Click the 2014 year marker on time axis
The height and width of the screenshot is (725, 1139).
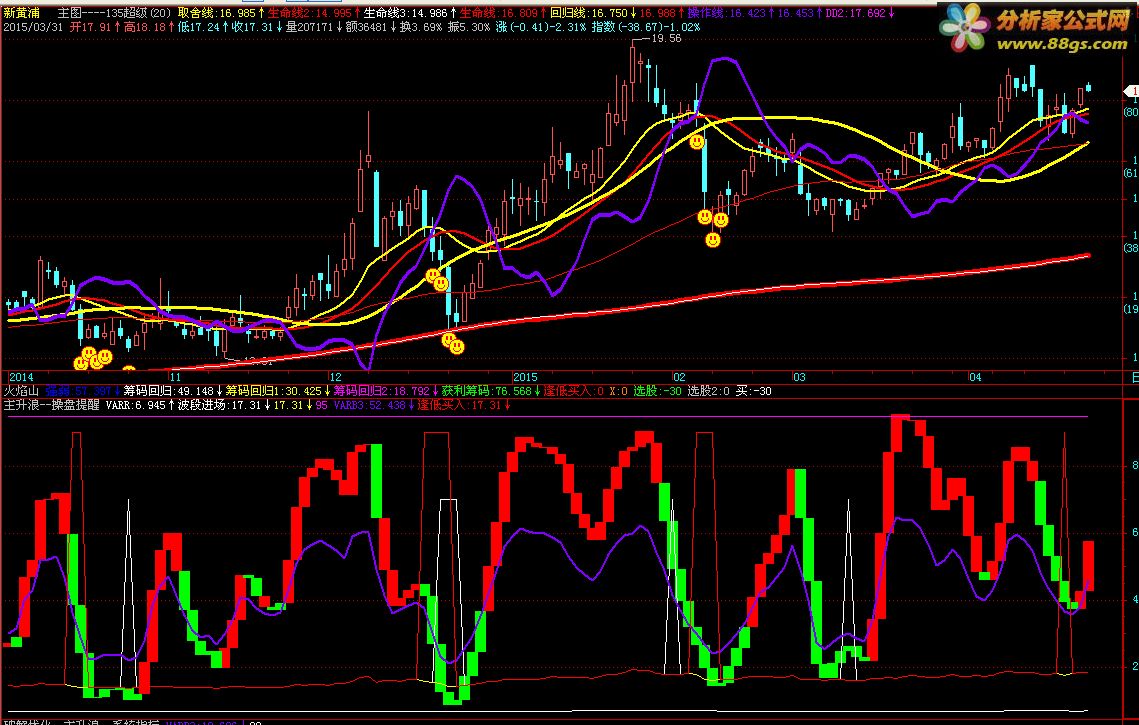click(21, 377)
